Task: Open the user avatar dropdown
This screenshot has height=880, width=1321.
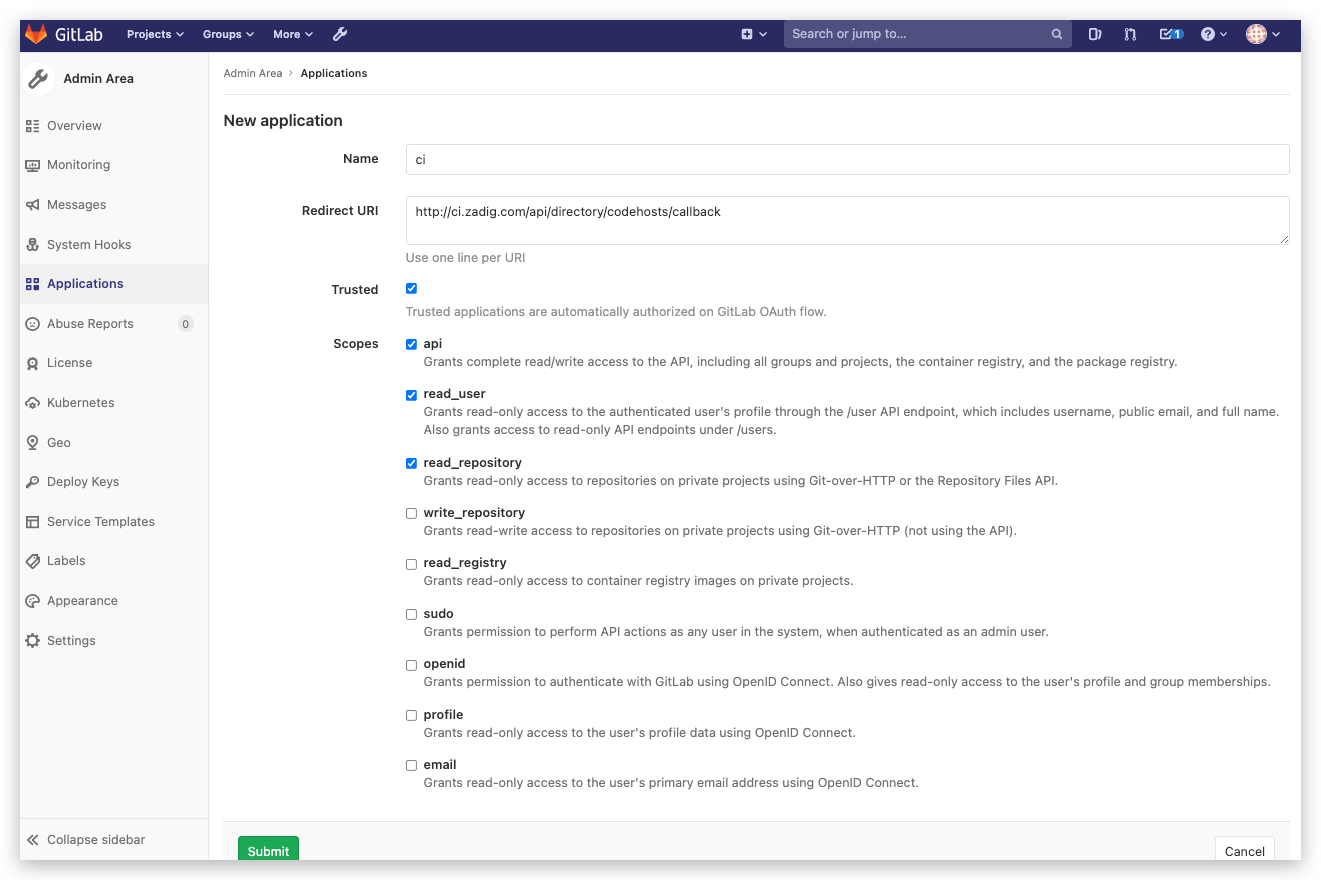Action: click(x=1262, y=33)
